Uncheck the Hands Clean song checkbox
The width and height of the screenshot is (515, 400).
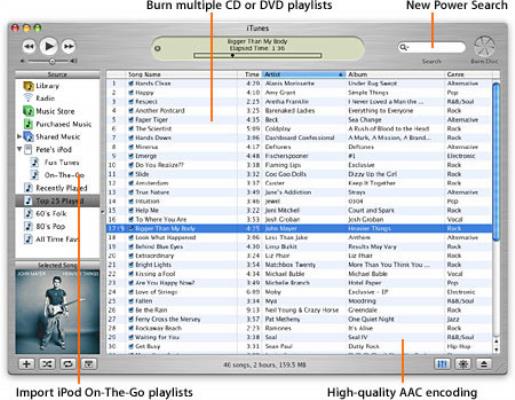tap(131, 83)
